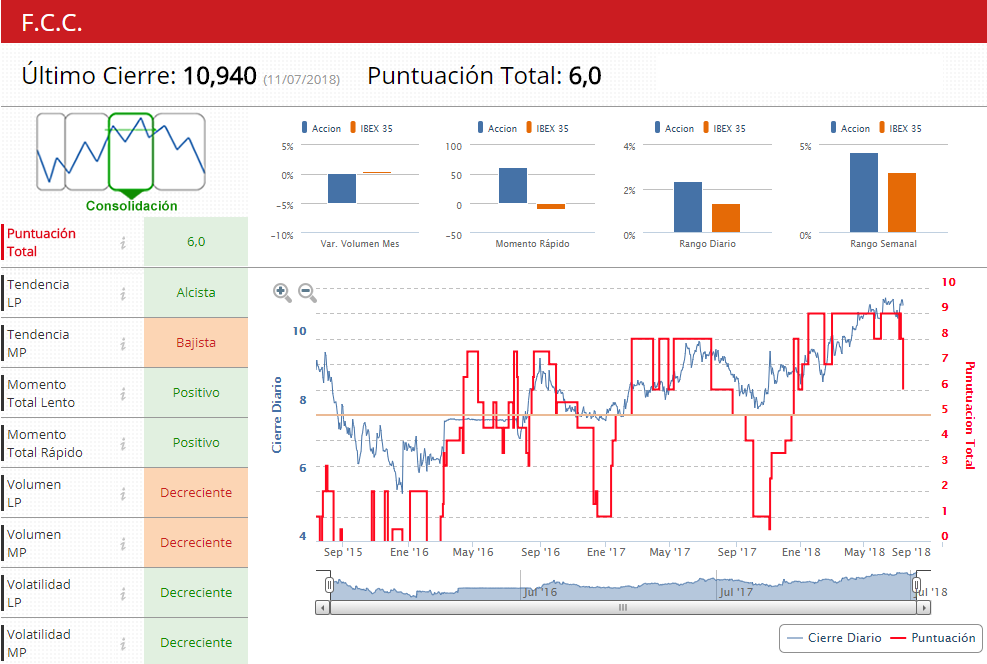Image resolution: width=987 pixels, height=664 pixels.
Task: Toggle Accion legend in Rango Semanal chart
Action: [850, 128]
